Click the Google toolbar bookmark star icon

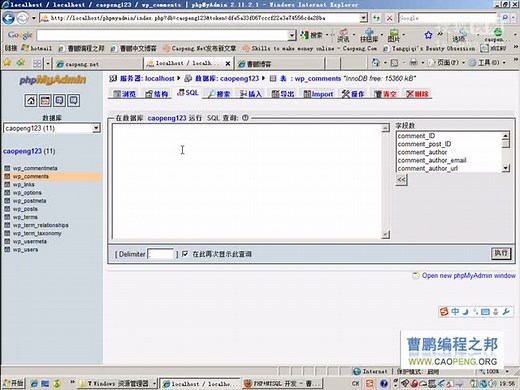428,35
